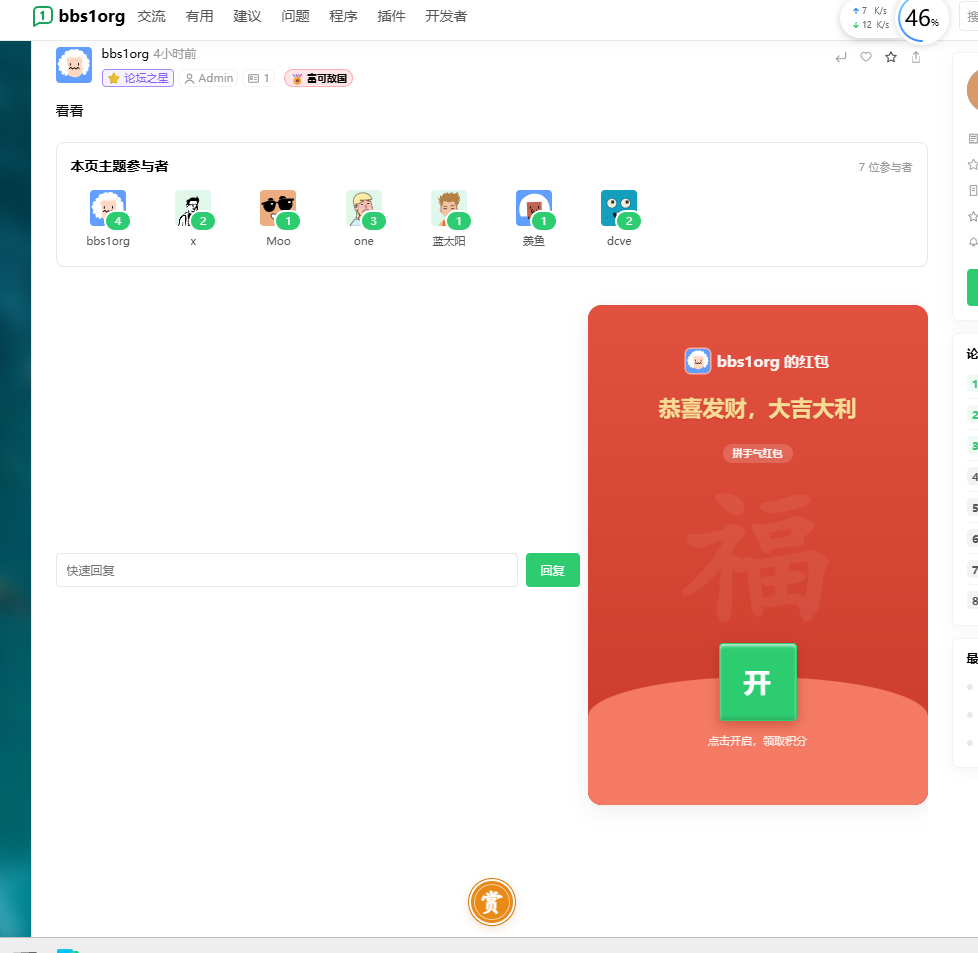
Task: Open the 插件 menu item
Action: click(x=391, y=16)
